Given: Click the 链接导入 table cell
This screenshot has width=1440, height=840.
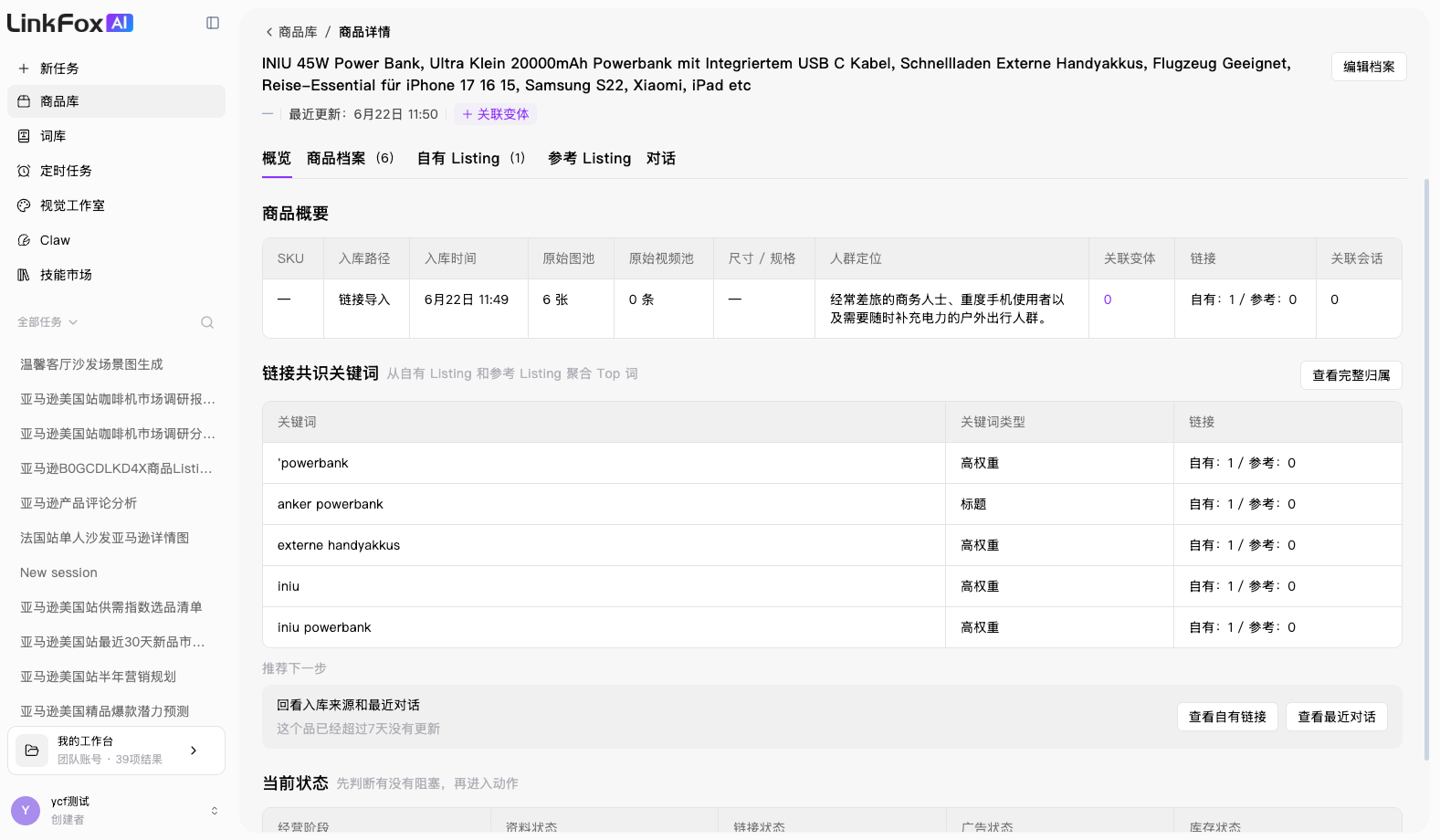Looking at the screenshot, I should point(366,309).
